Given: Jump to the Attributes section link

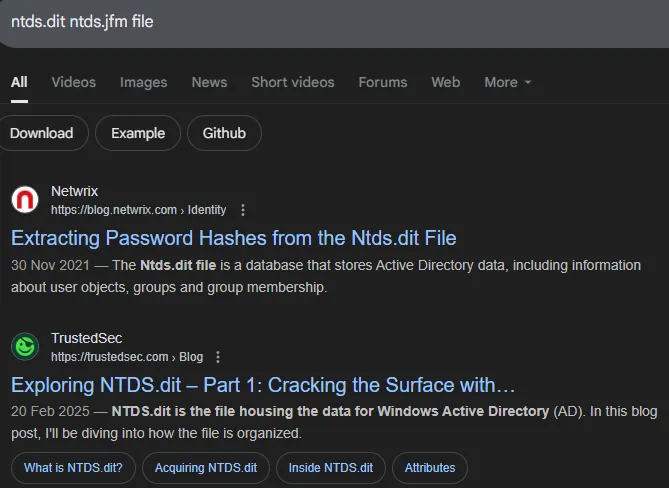Looking at the screenshot, I should tap(430, 468).
